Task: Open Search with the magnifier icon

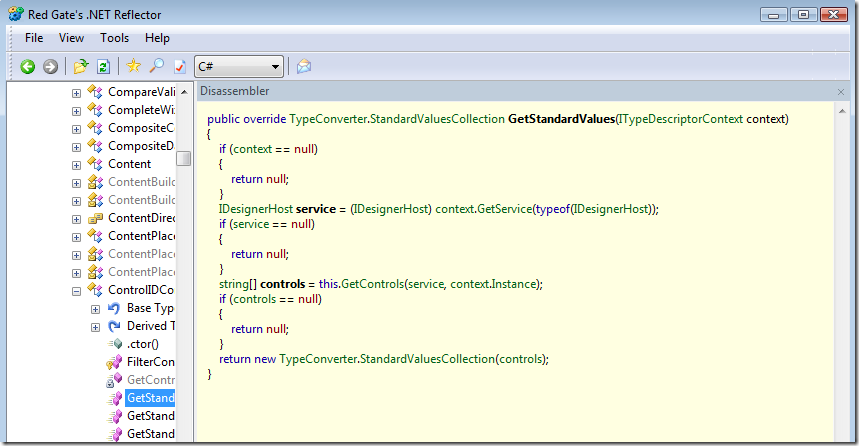Action: [x=157, y=66]
